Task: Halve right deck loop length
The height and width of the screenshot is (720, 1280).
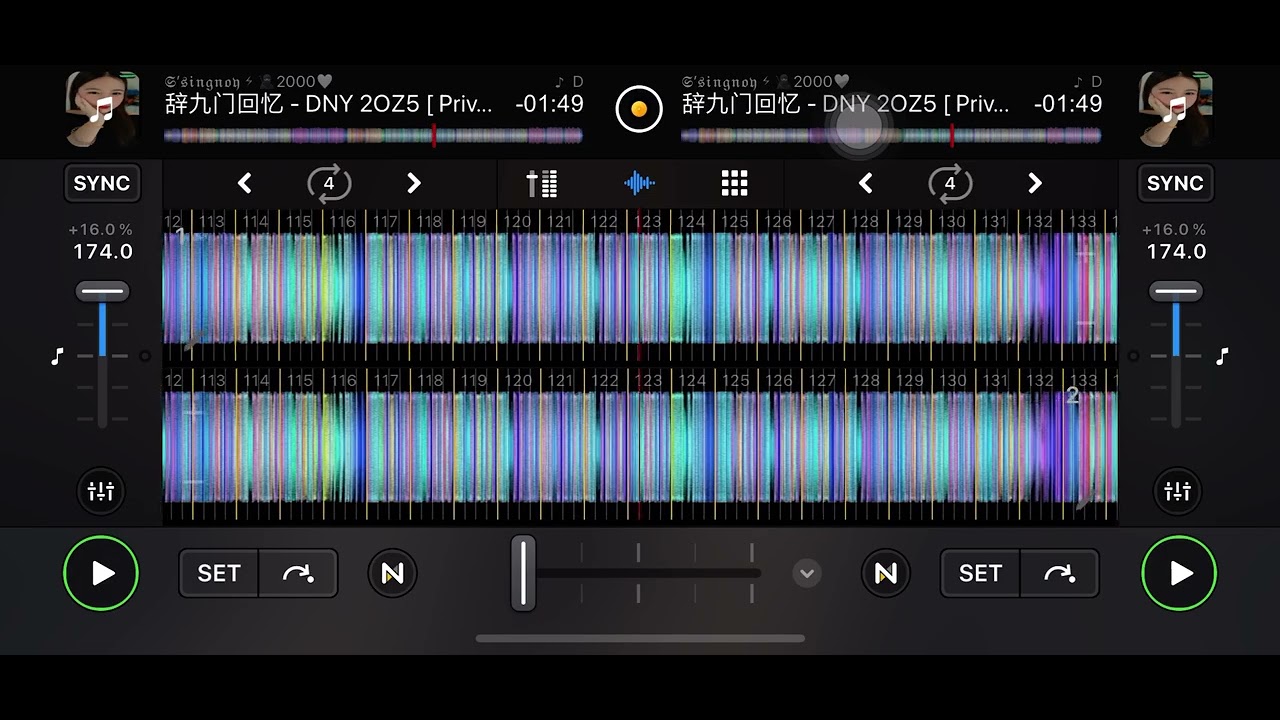Action: (x=865, y=183)
